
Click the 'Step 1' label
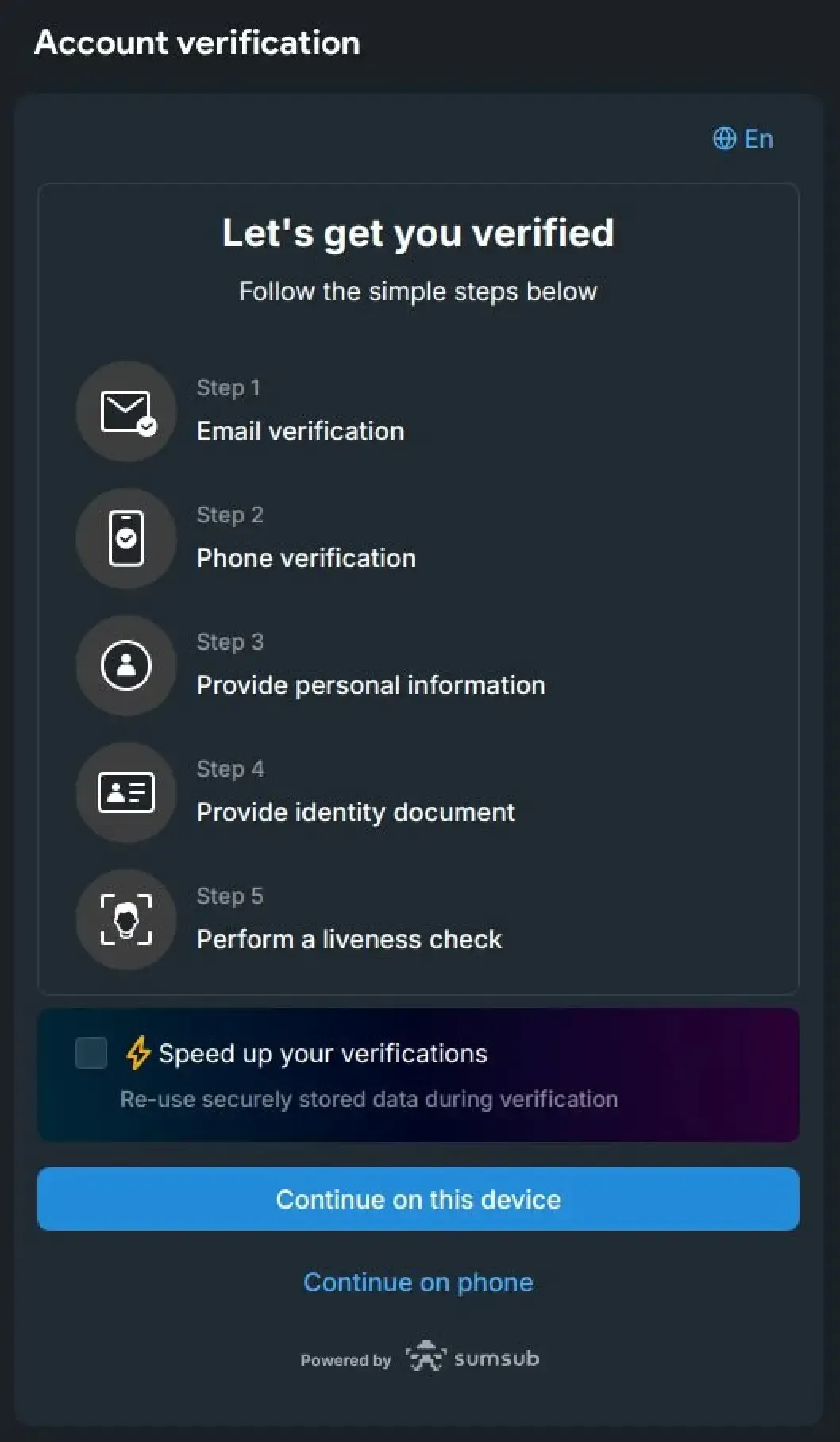click(229, 388)
